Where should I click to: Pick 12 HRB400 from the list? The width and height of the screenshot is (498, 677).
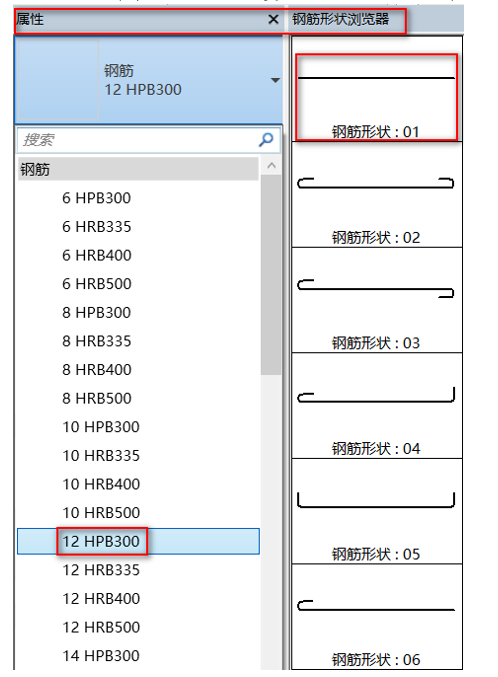tap(101, 598)
